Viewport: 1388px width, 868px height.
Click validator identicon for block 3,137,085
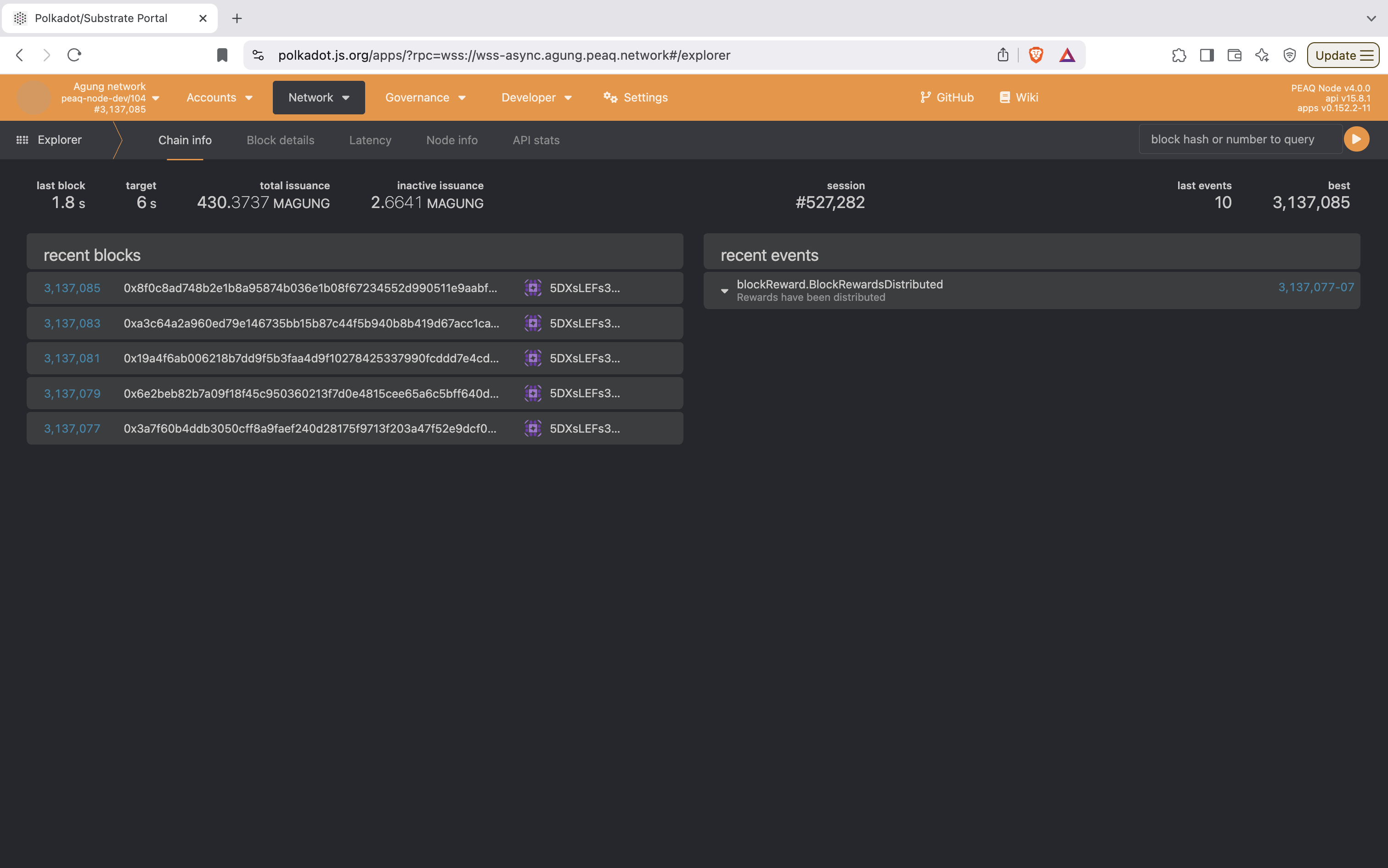click(x=533, y=288)
